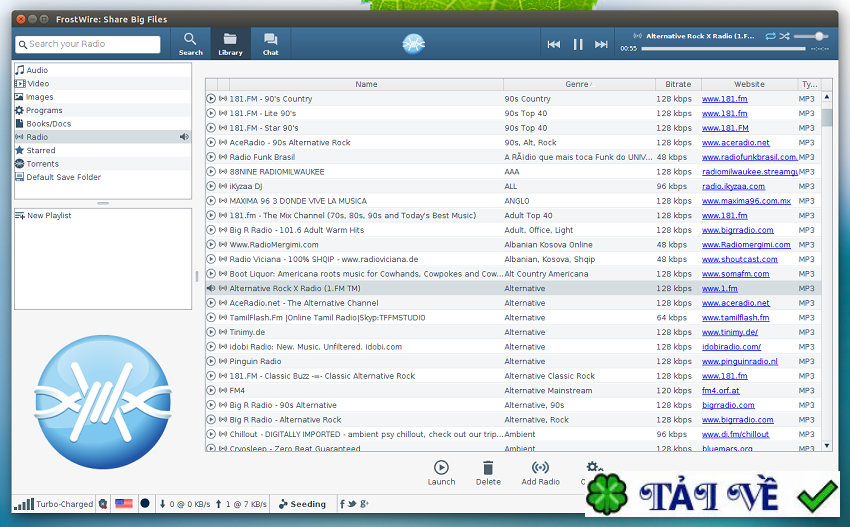Click the Add Radio icon

[540, 467]
